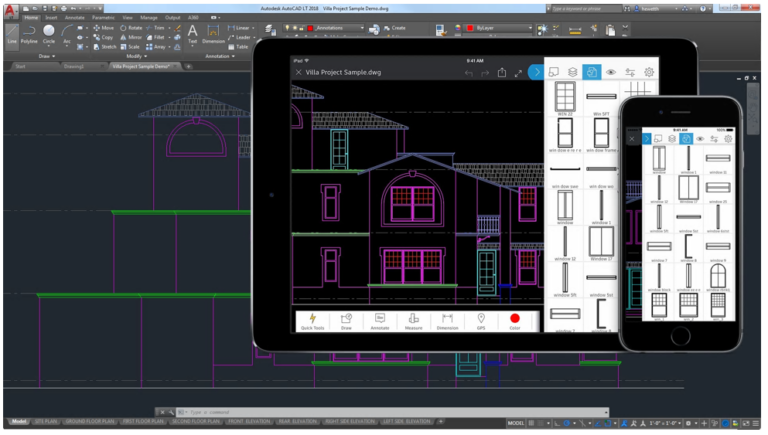Screen dimensions: 768x435
Task: Activate the Fillet tool
Action: [x=155, y=37]
